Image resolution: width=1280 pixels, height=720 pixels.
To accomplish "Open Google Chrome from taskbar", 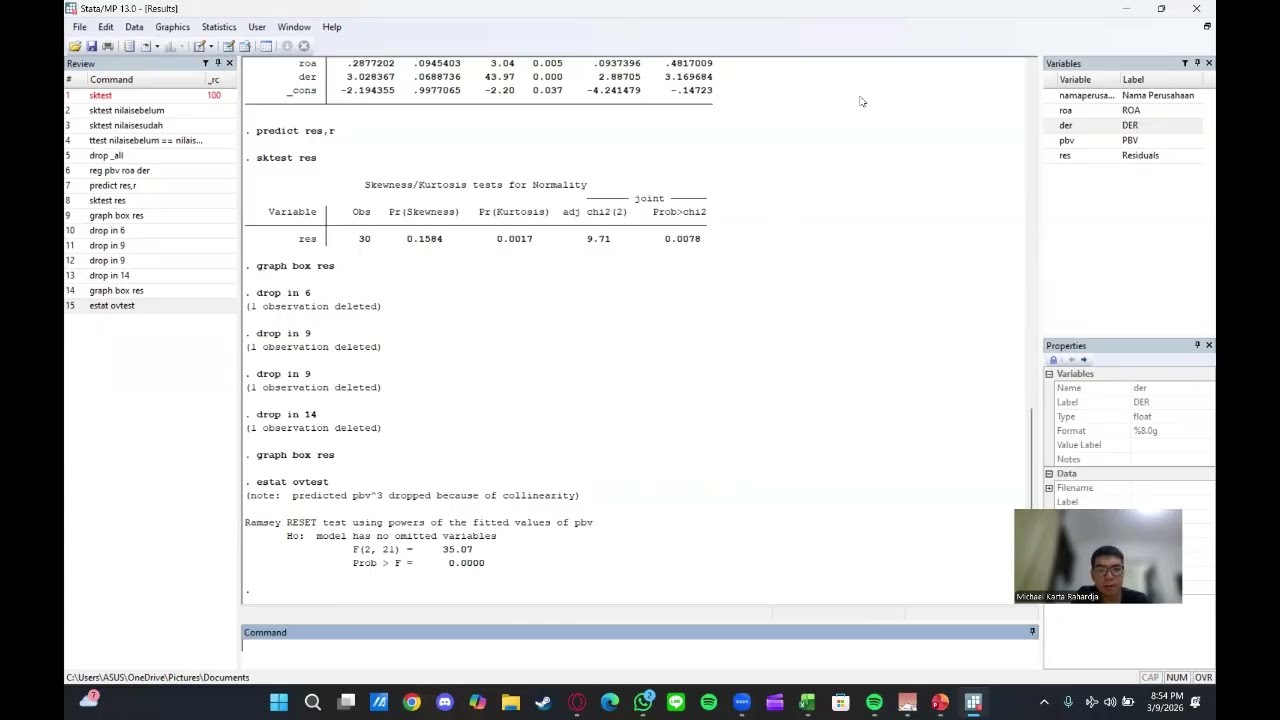I will (411, 702).
